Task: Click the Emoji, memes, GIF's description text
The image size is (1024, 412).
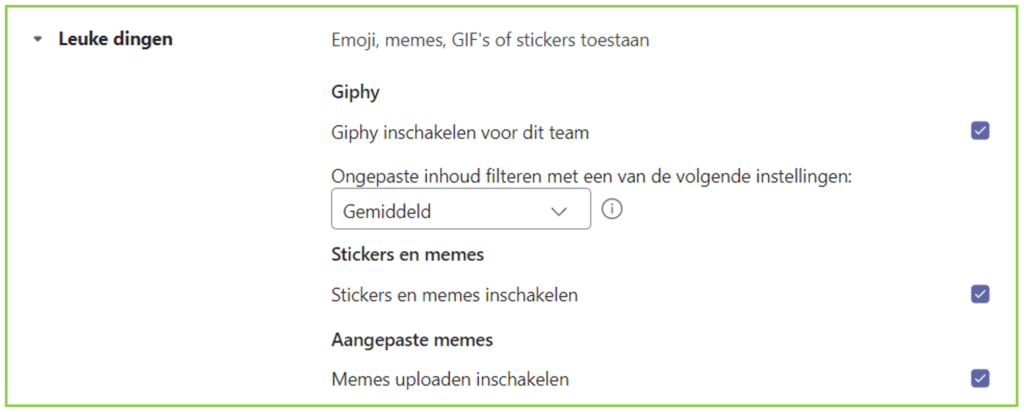Action: coord(490,40)
